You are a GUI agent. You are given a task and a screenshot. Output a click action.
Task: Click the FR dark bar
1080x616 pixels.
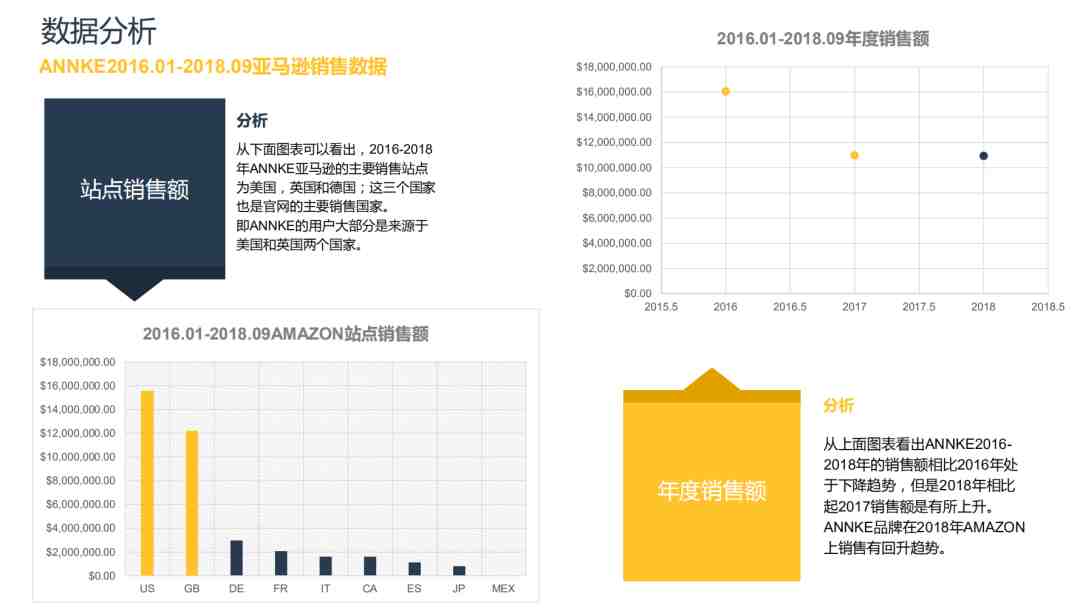point(281,563)
